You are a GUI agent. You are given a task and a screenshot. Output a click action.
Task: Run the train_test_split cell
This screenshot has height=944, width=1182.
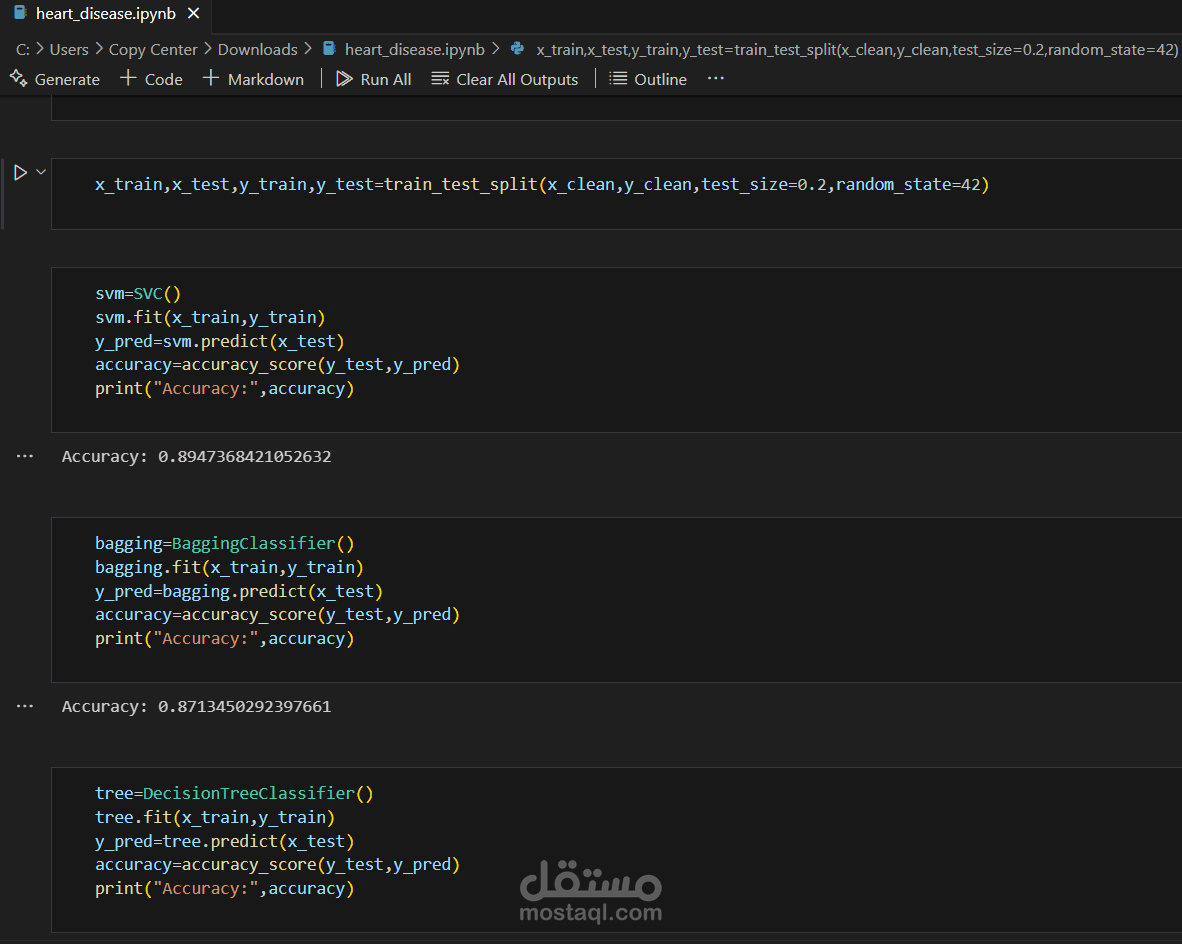tap(20, 173)
